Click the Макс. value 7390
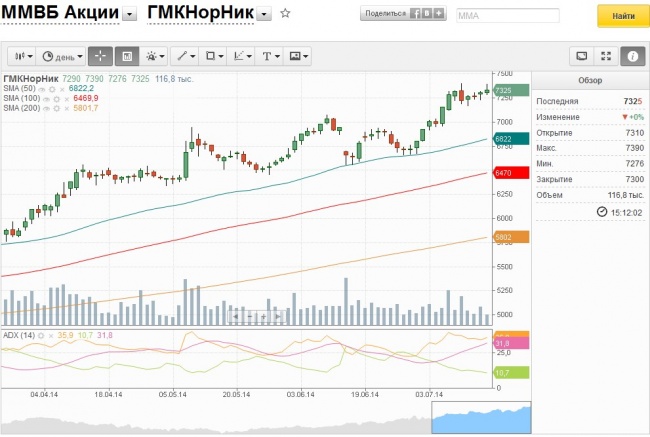 635,148
